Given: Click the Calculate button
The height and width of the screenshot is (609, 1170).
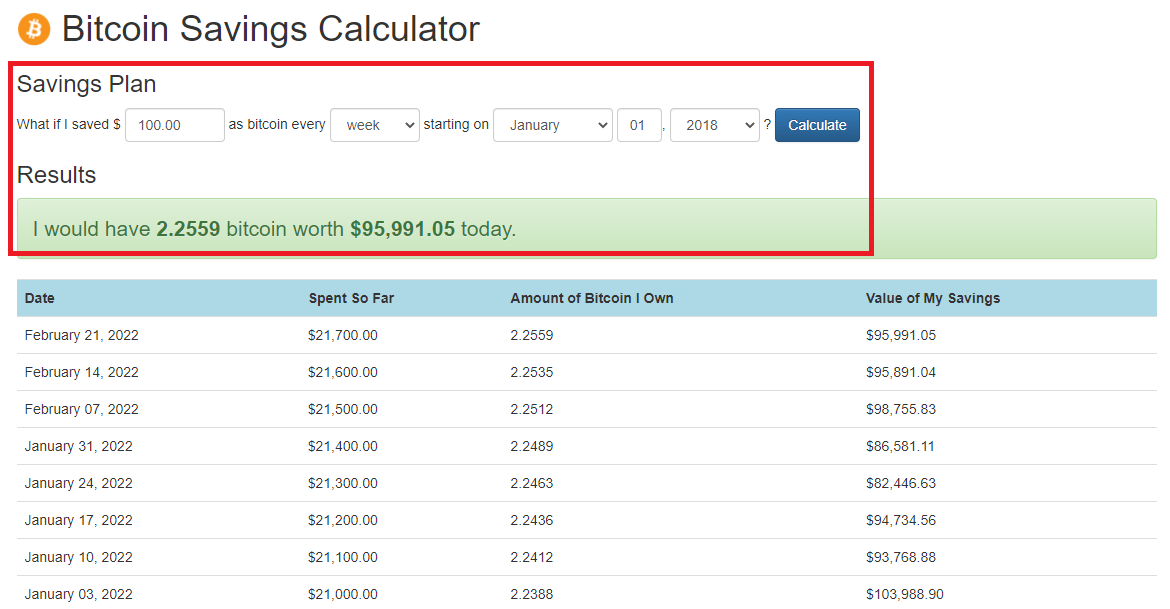Looking at the screenshot, I should coord(817,125).
